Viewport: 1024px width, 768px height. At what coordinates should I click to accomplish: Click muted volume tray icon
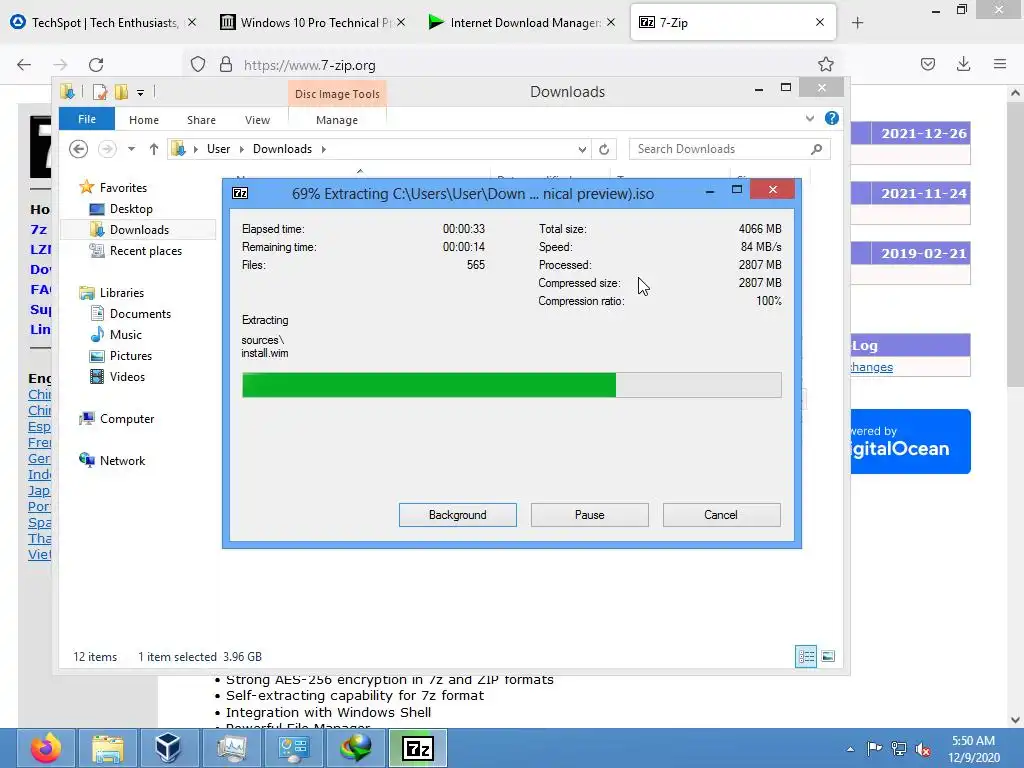[923, 749]
